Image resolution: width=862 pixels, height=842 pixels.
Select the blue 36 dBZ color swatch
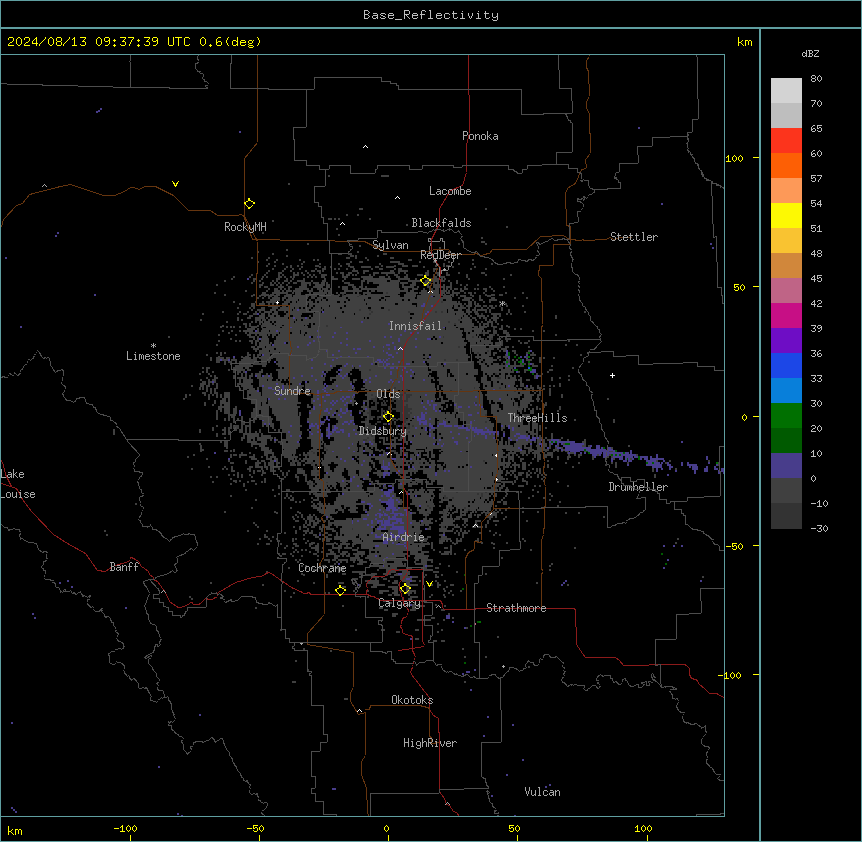click(786, 365)
